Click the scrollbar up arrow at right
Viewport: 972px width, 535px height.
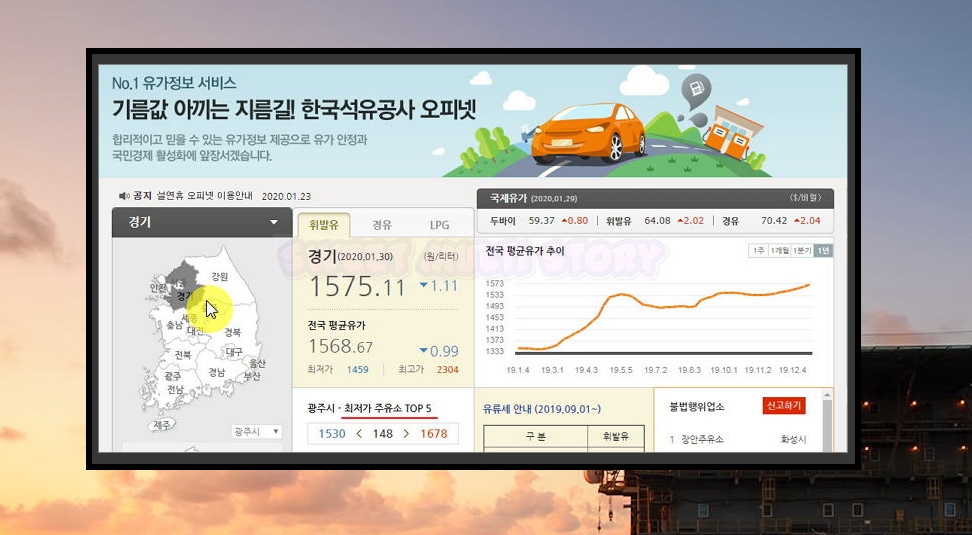(827, 394)
